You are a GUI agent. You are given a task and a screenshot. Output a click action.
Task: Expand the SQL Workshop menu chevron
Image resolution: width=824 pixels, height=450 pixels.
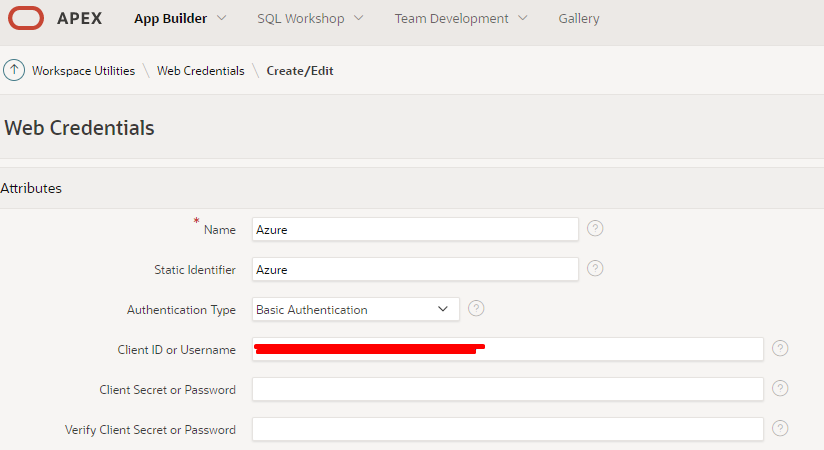pos(358,18)
